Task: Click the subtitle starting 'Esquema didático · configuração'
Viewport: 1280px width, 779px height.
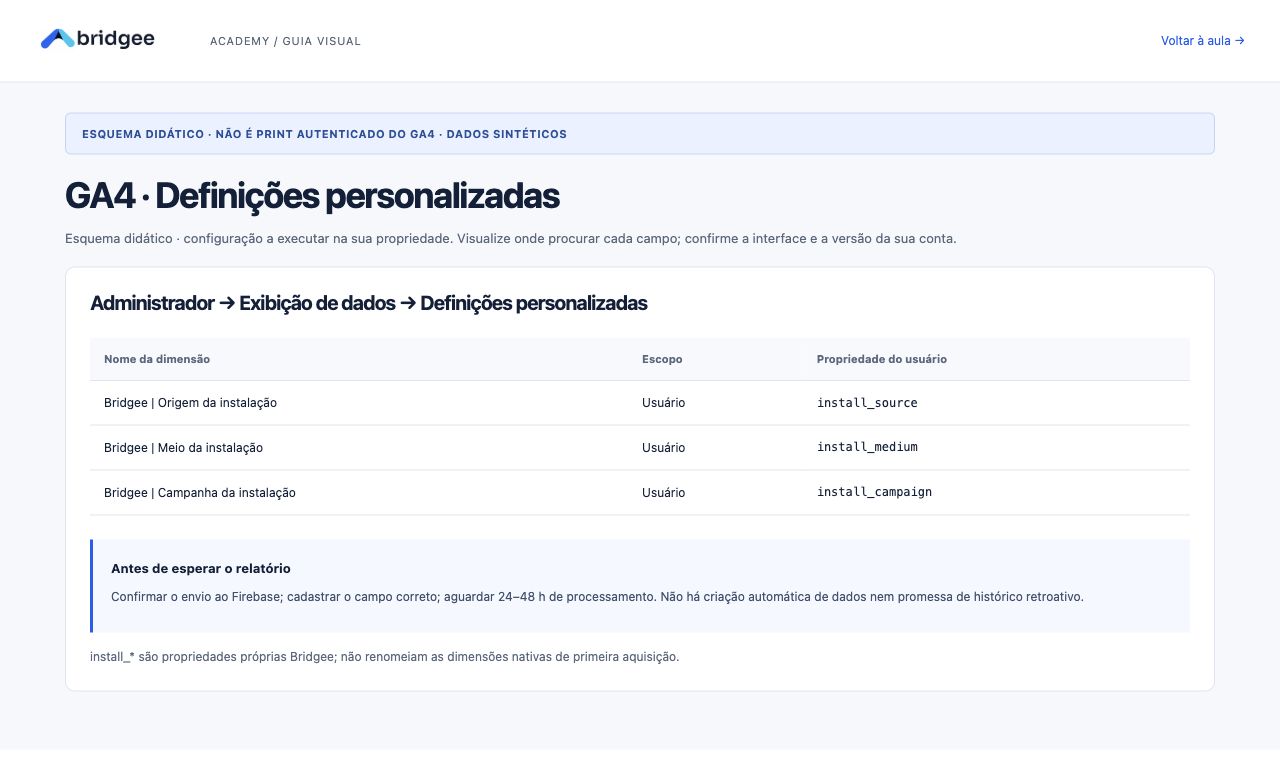Action: [510, 239]
